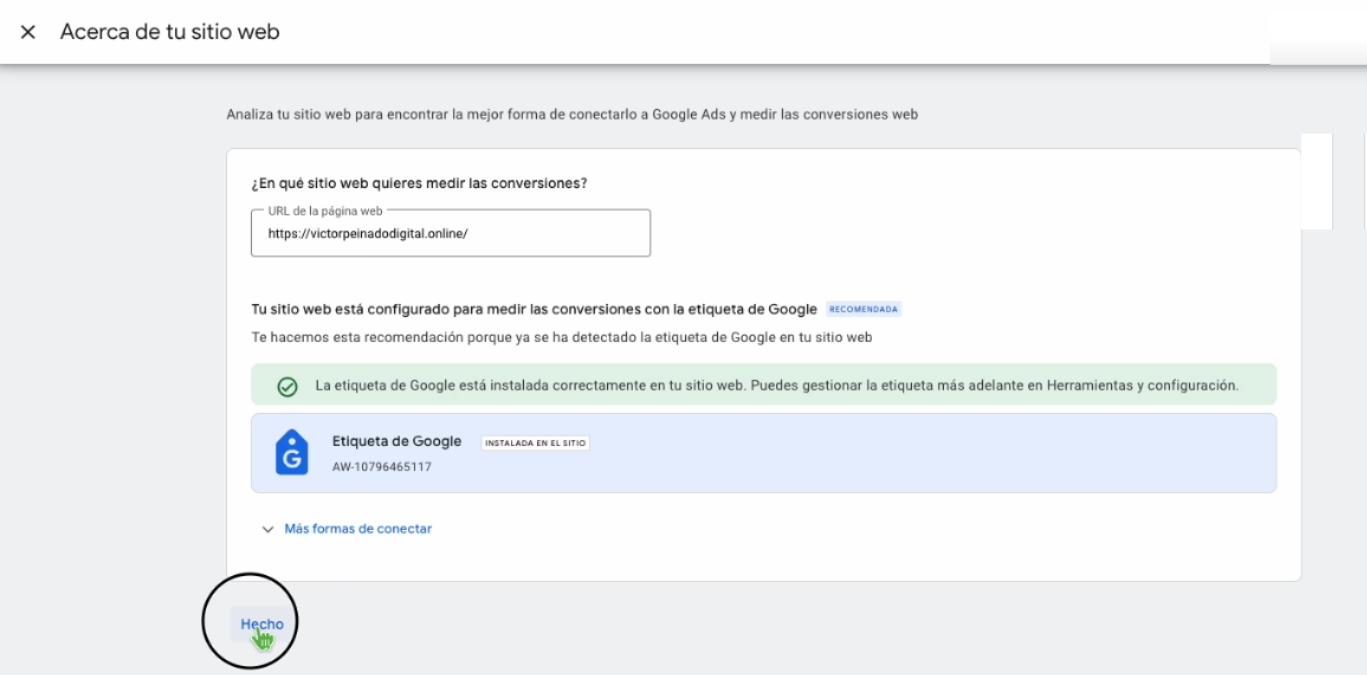Viewport: 1367px width, 675px height.
Task: Click the Te hacemos esta recomendación text
Action: tap(561, 337)
